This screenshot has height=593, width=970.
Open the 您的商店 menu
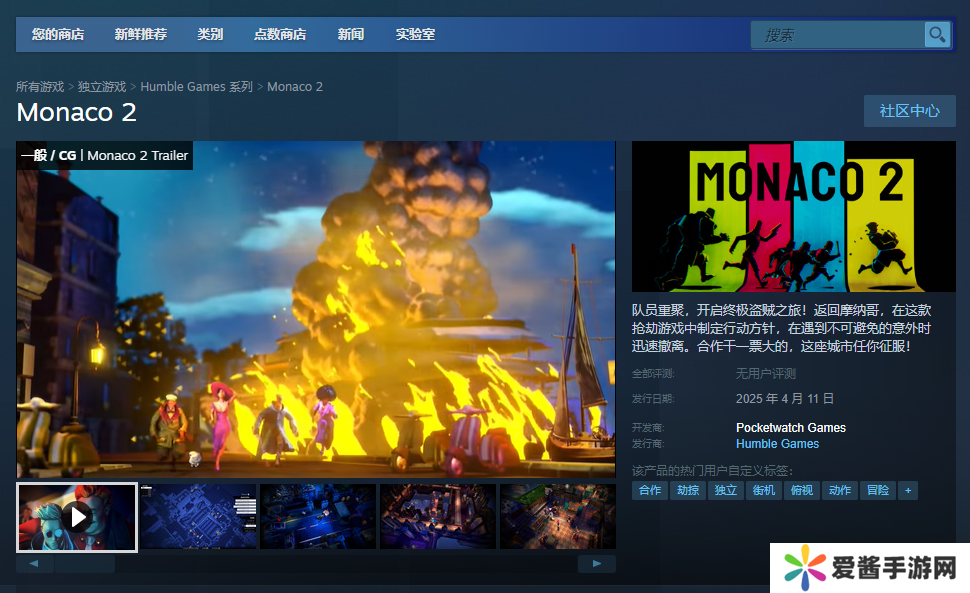58,35
